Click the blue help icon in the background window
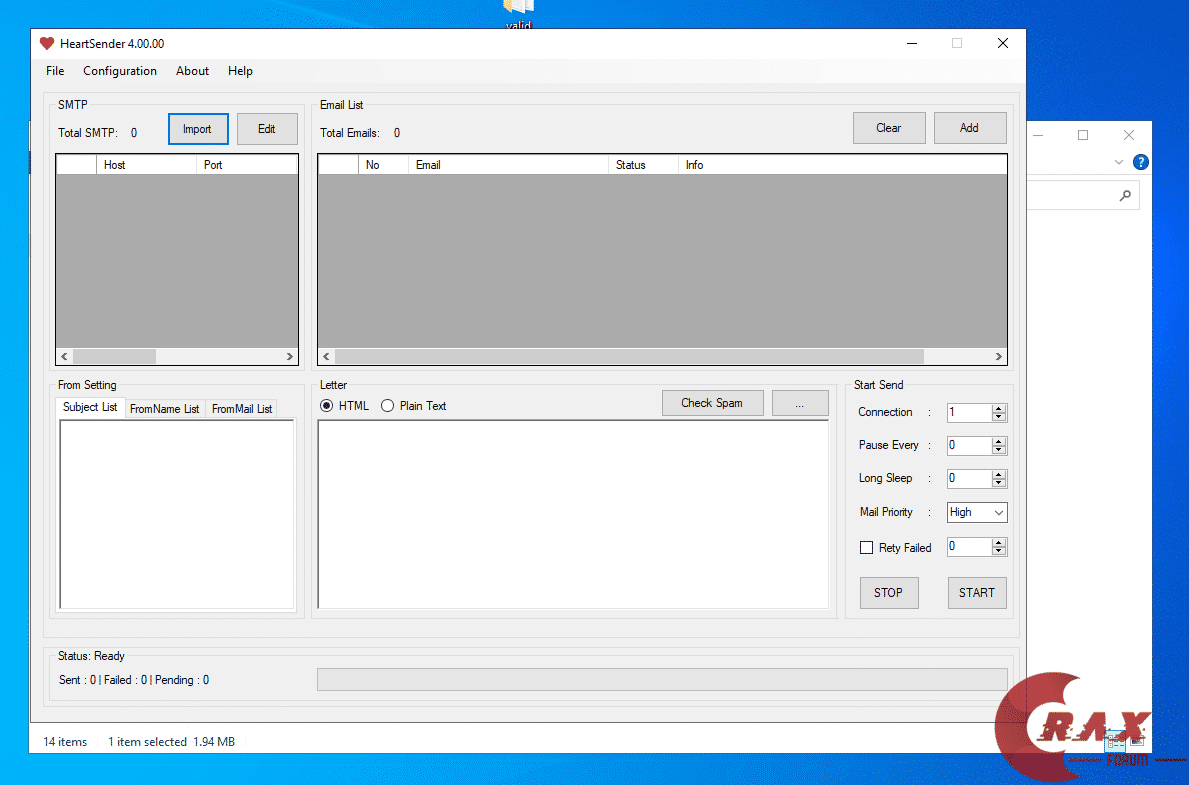Viewport: 1189px width, 785px height. (1140, 162)
